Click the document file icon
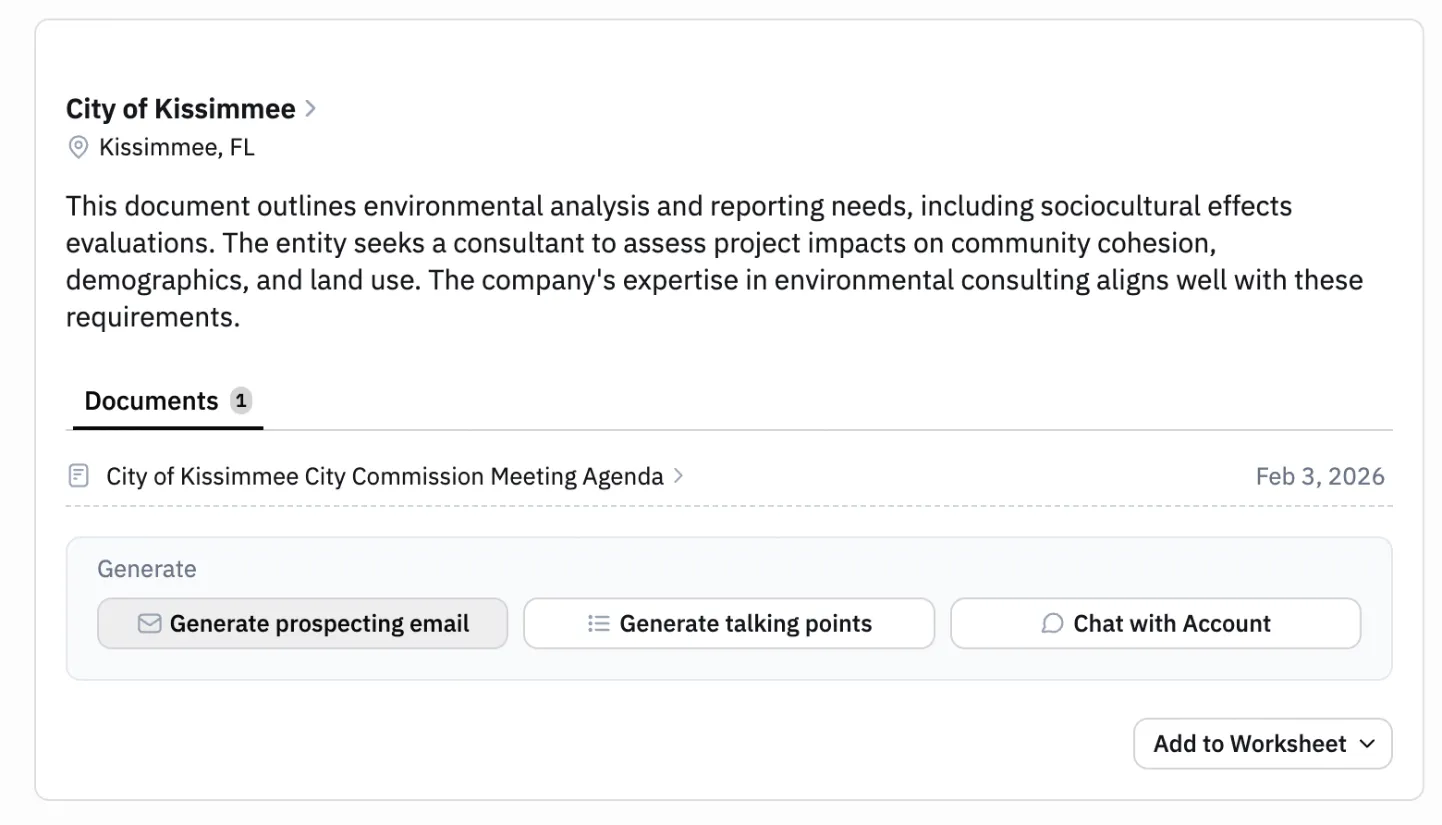The image size is (1442, 825). 79,476
